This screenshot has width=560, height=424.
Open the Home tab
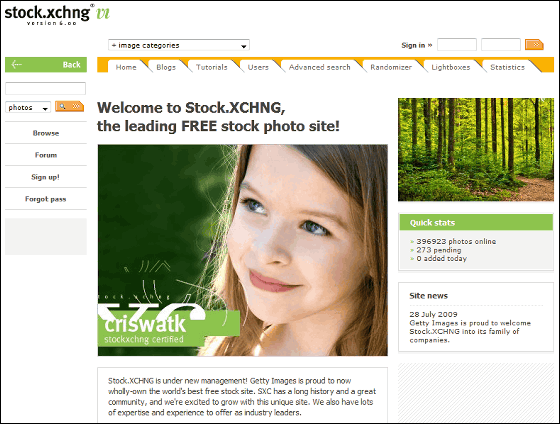tap(126, 67)
